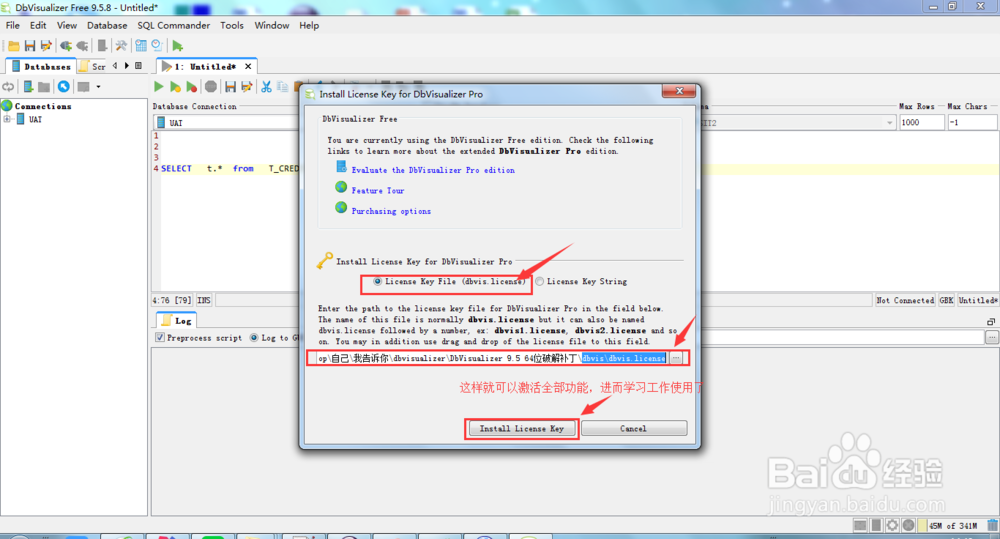
Task: Click the 45M of 341M memory usage bar
Action: [x=953, y=526]
